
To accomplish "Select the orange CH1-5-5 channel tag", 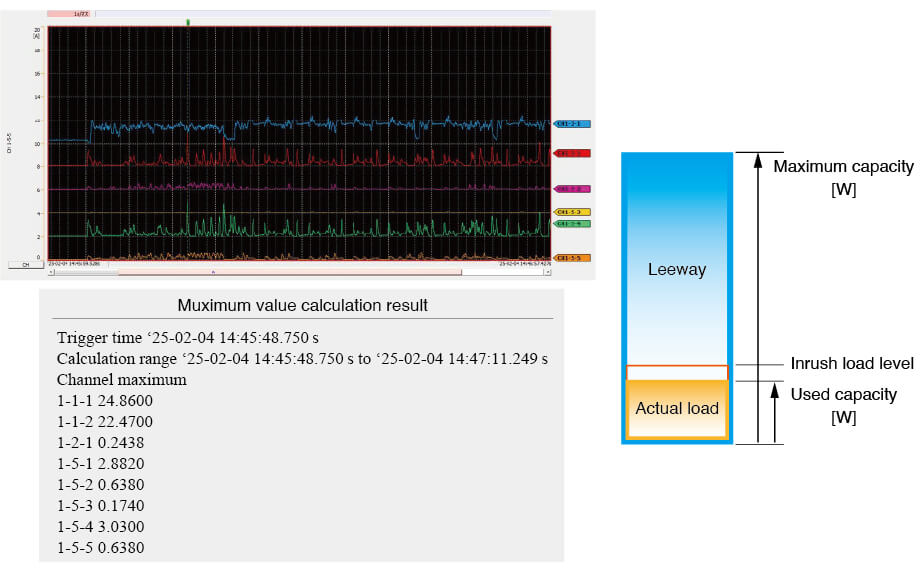I will (572, 258).
